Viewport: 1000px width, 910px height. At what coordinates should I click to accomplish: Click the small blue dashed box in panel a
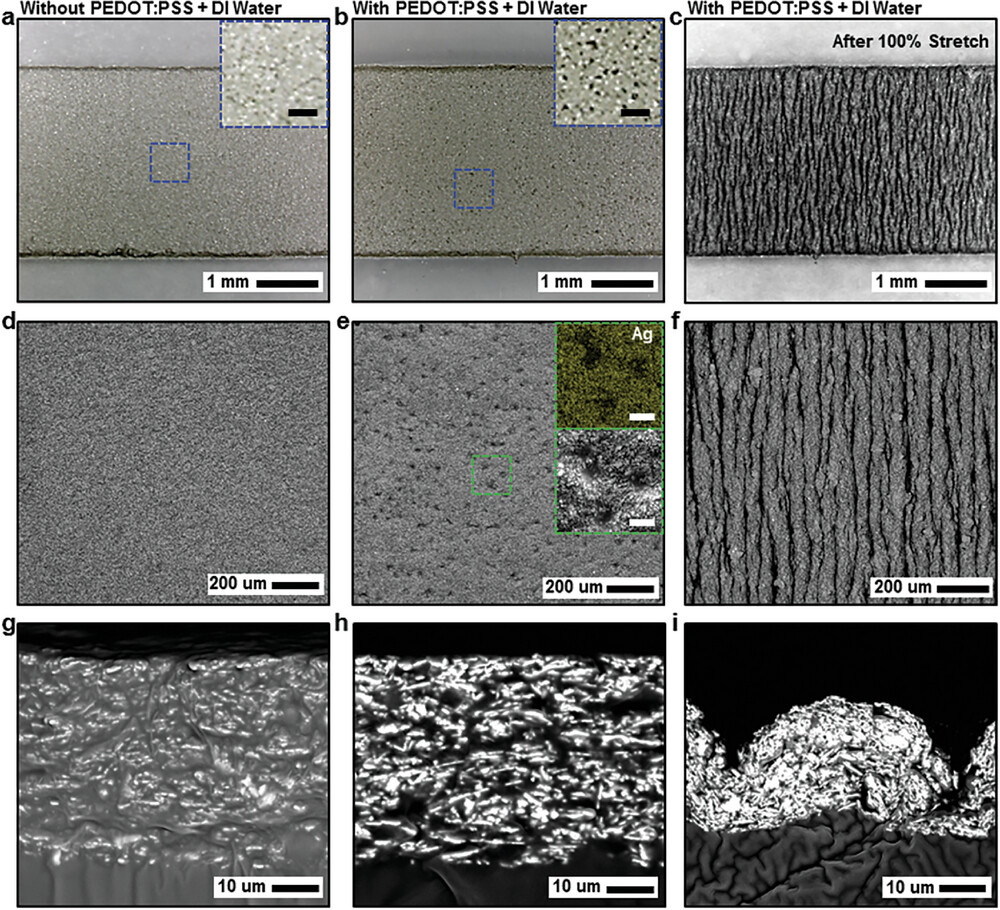point(170,163)
